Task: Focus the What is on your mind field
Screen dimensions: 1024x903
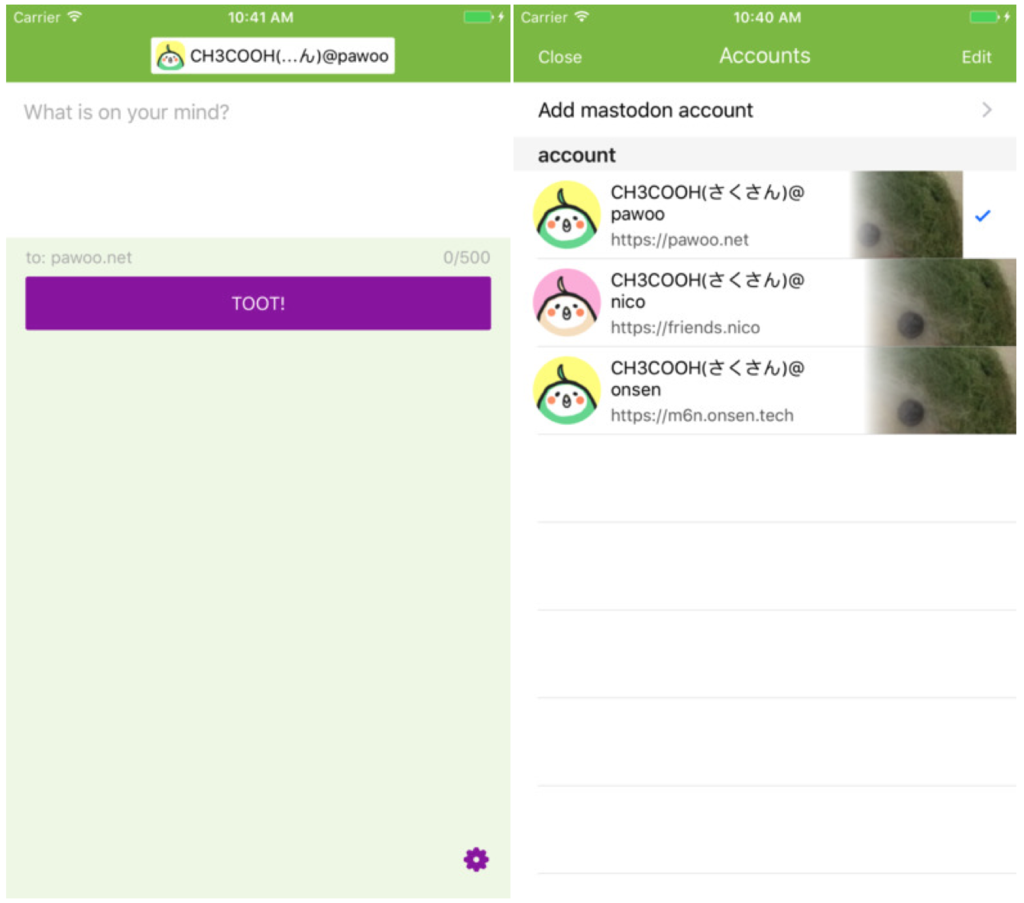Action: click(258, 160)
